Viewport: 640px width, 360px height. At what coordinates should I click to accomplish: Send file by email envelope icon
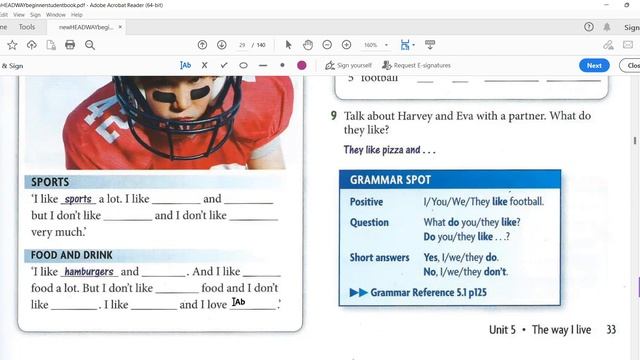point(628,45)
